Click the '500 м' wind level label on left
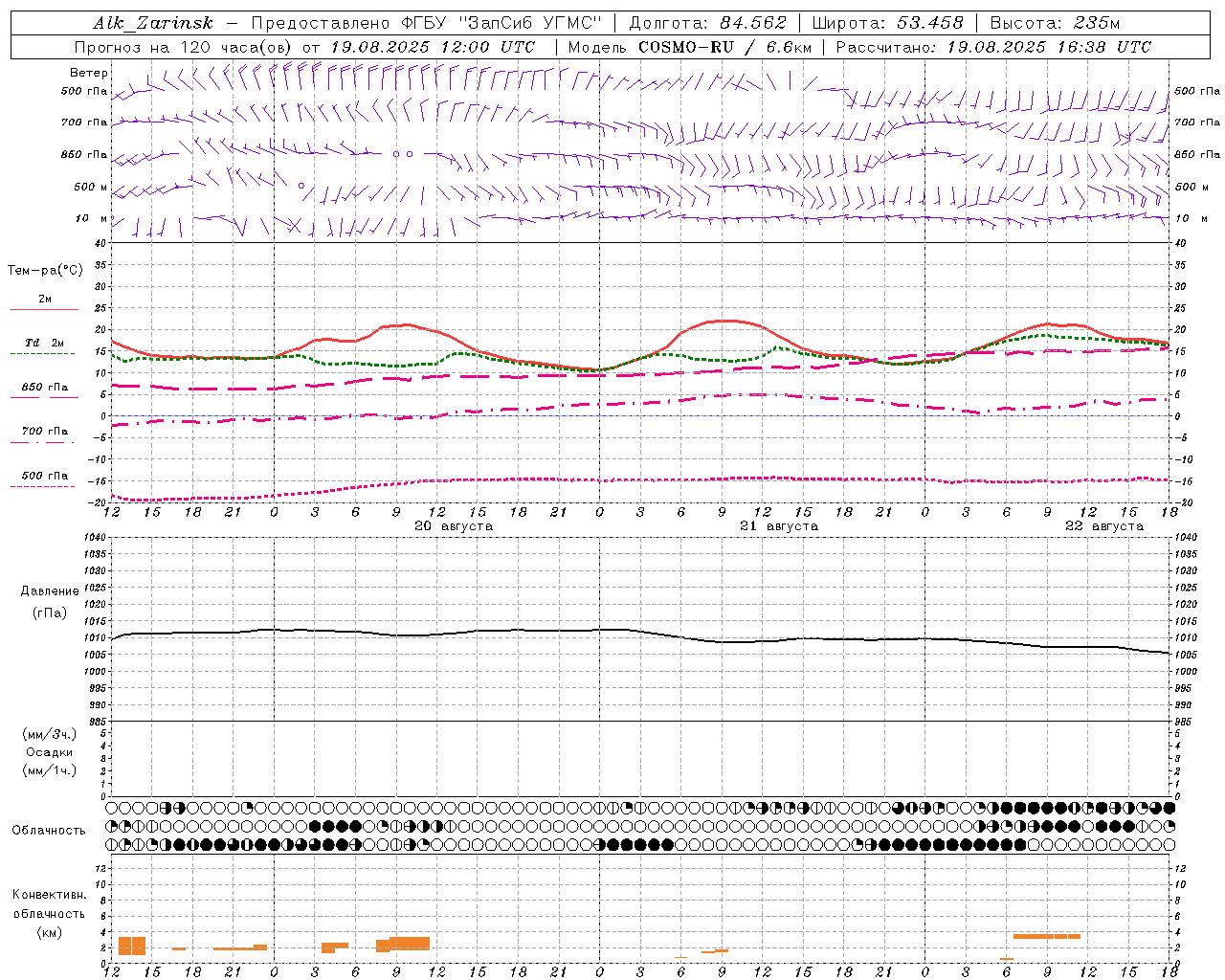The height and width of the screenshot is (980, 1225). click(x=91, y=187)
